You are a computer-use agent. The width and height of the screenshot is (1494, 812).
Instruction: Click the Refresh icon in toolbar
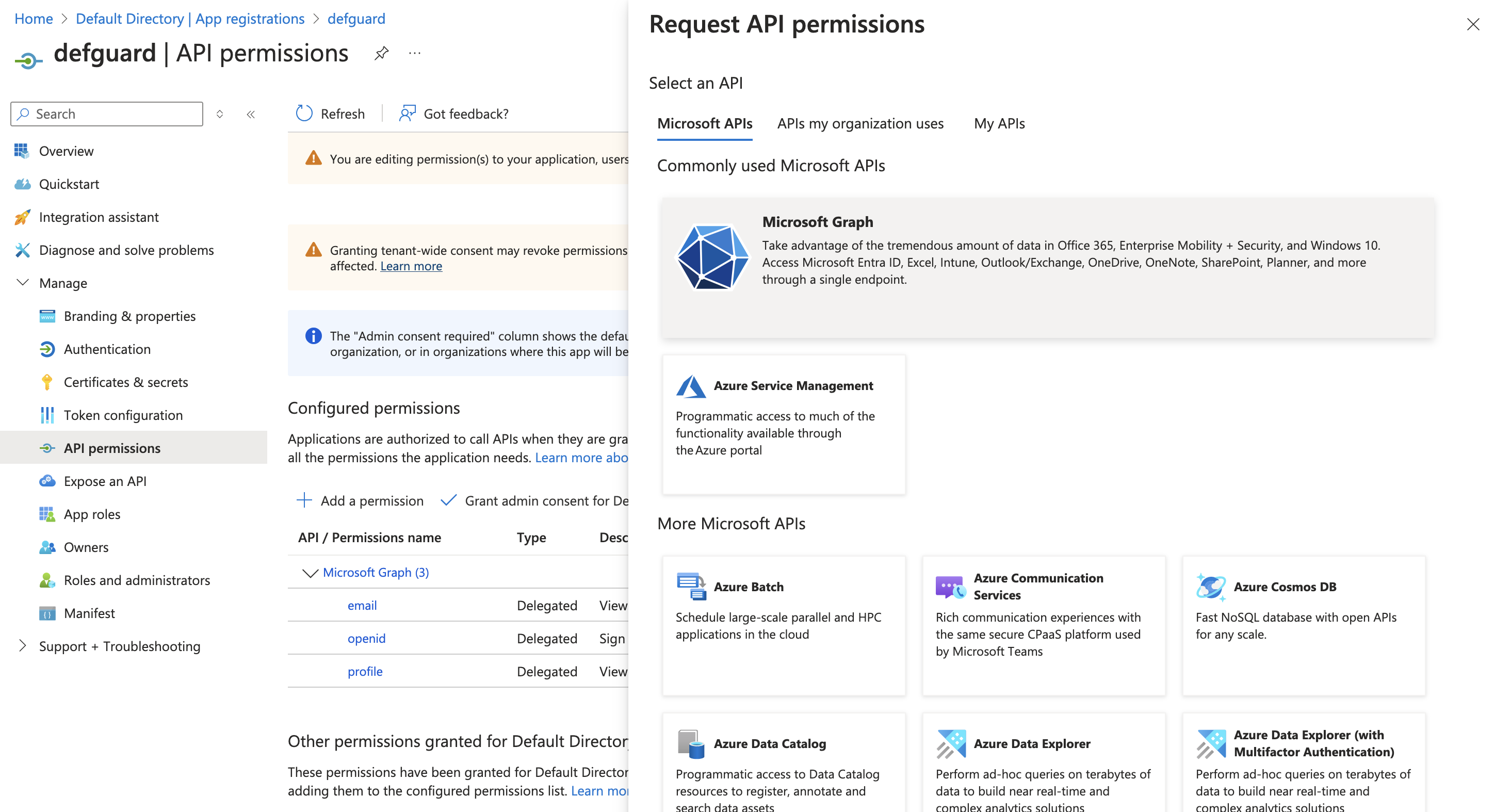point(304,113)
